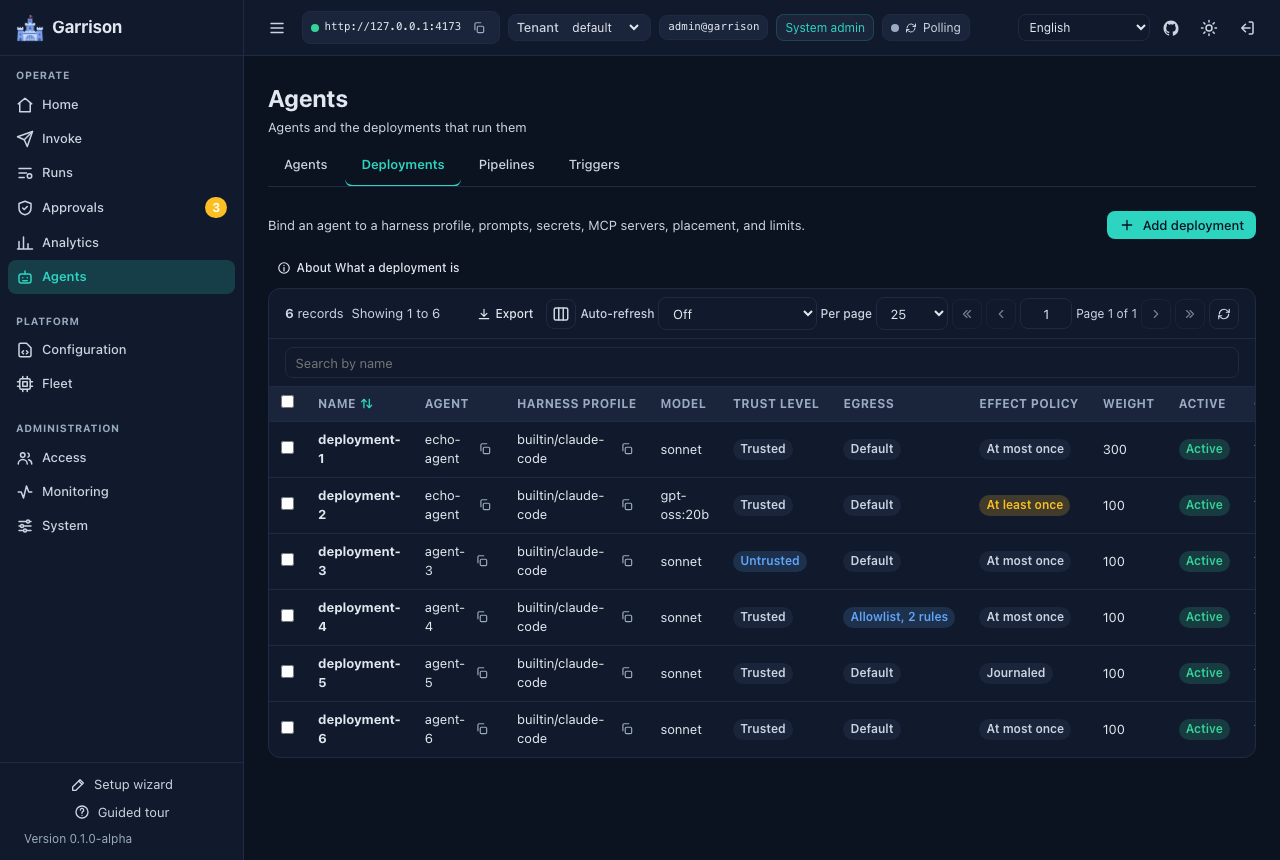1280x860 pixels.
Task: Copy agent-3 name in deployment-3 row
Action: 482,561
